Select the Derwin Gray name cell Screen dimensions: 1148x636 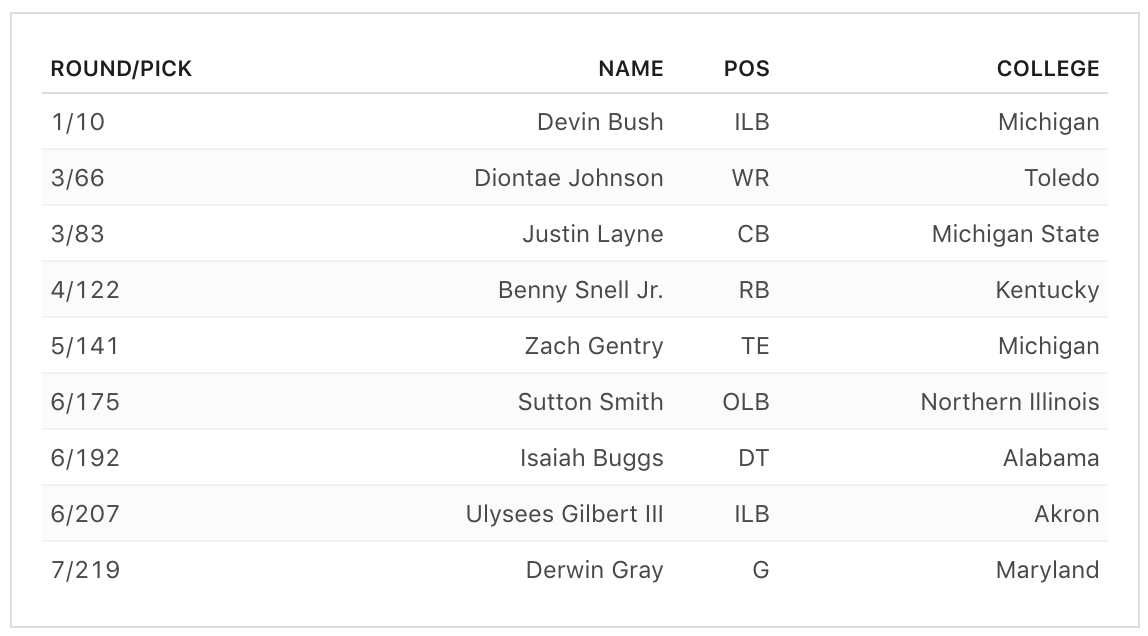594,570
